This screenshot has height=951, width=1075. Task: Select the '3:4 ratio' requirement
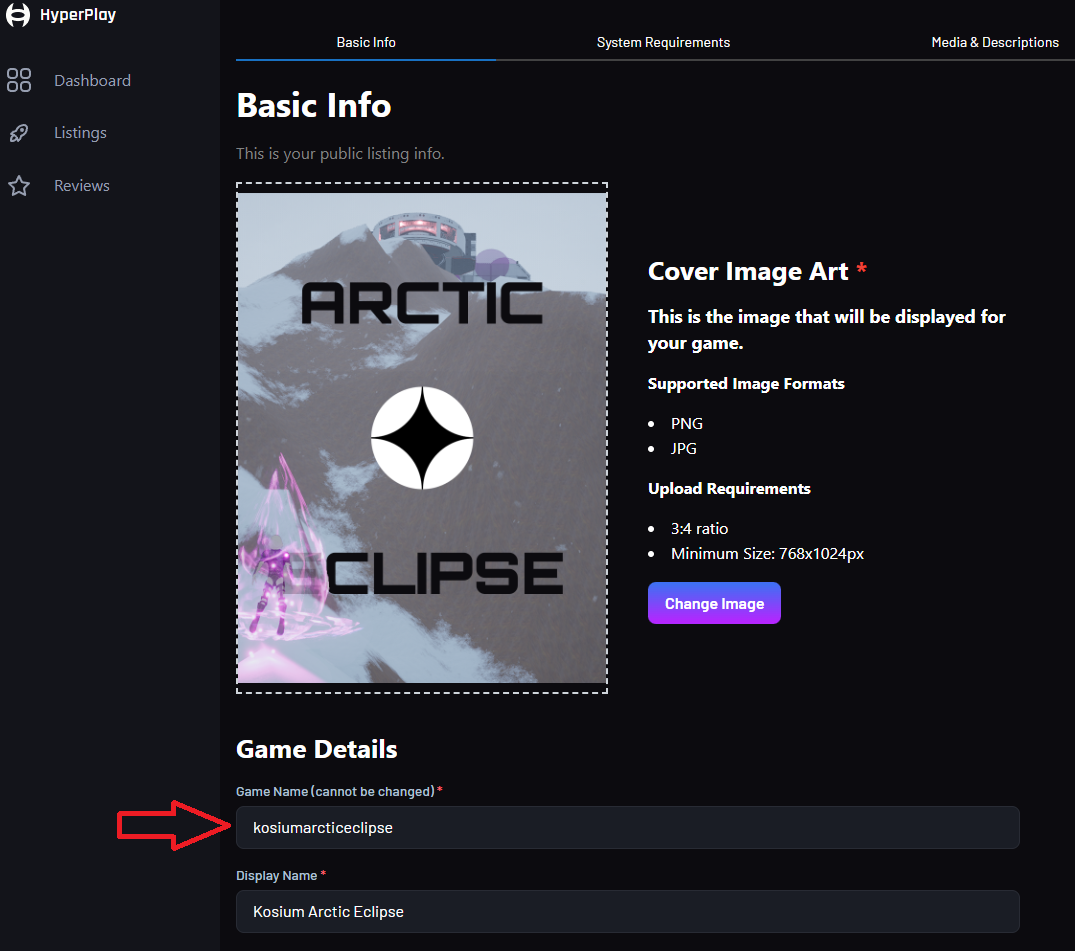(x=699, y=529)
